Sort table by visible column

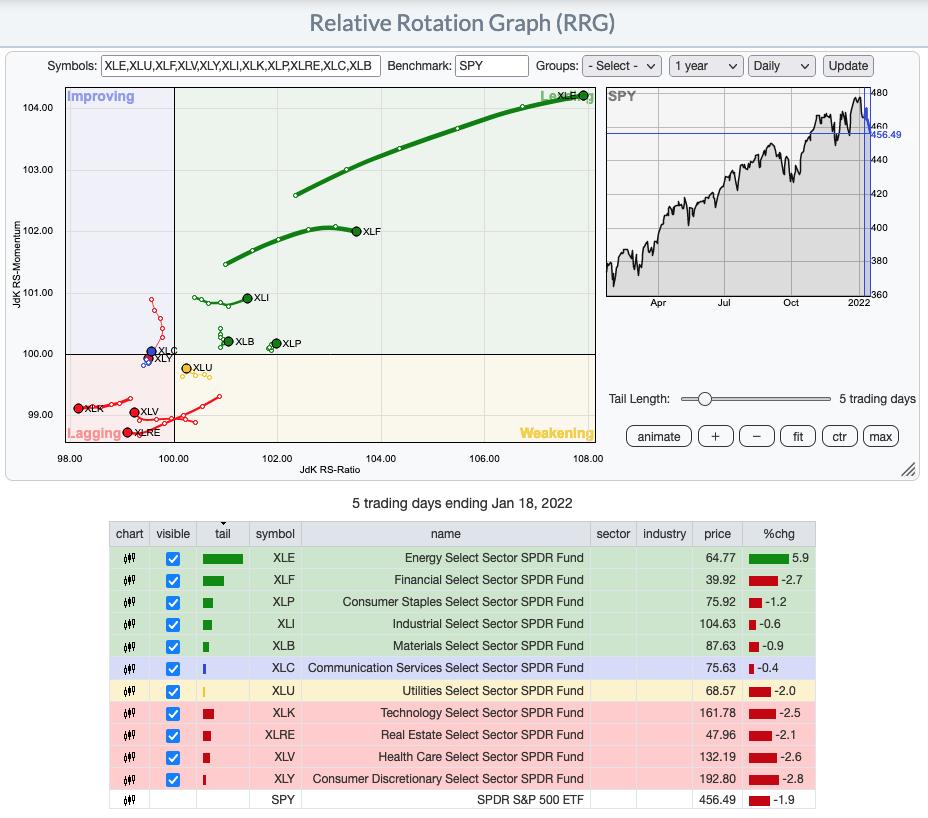point(173,534)
